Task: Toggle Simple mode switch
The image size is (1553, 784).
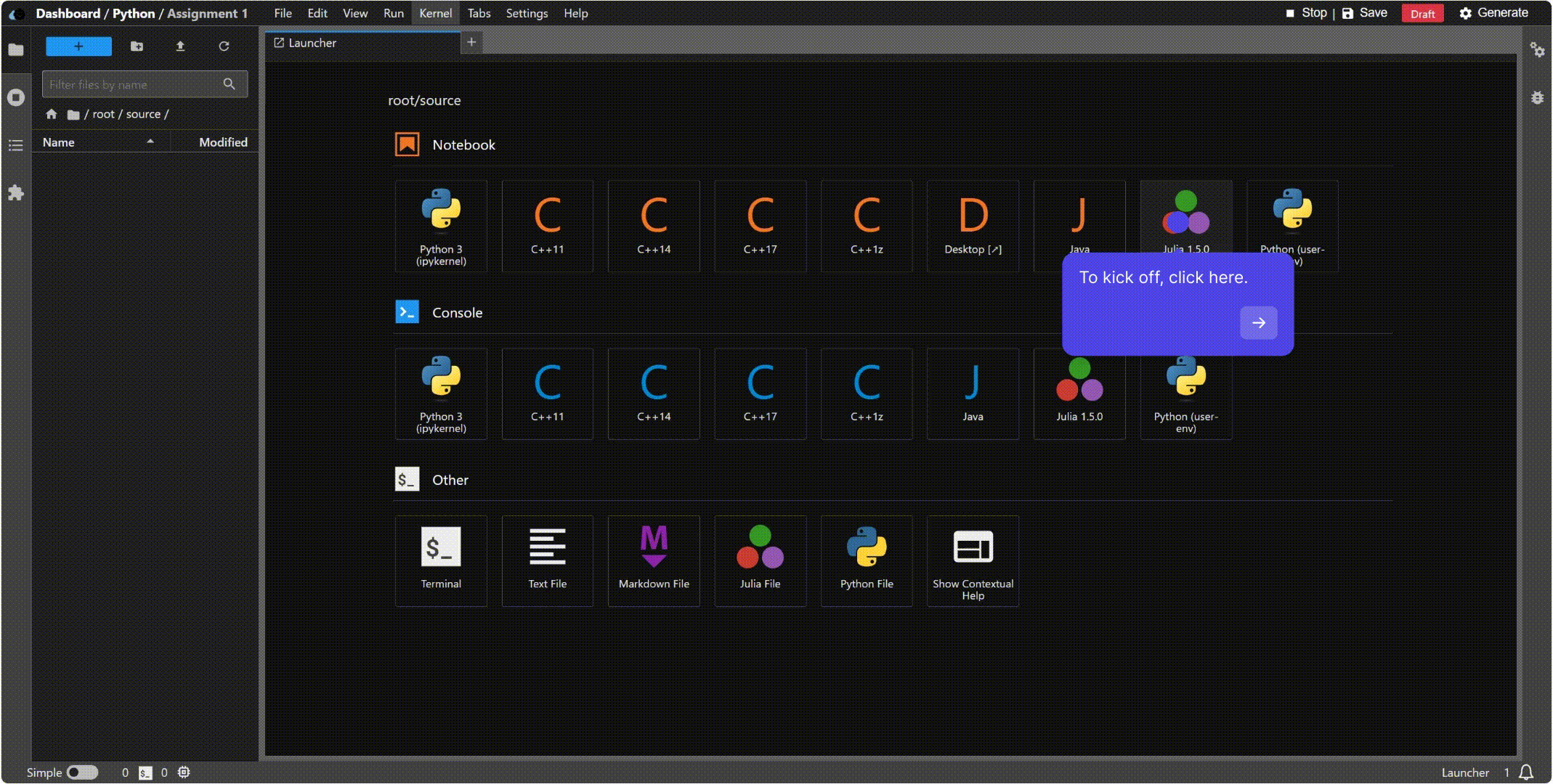Action: click(82, 772)
